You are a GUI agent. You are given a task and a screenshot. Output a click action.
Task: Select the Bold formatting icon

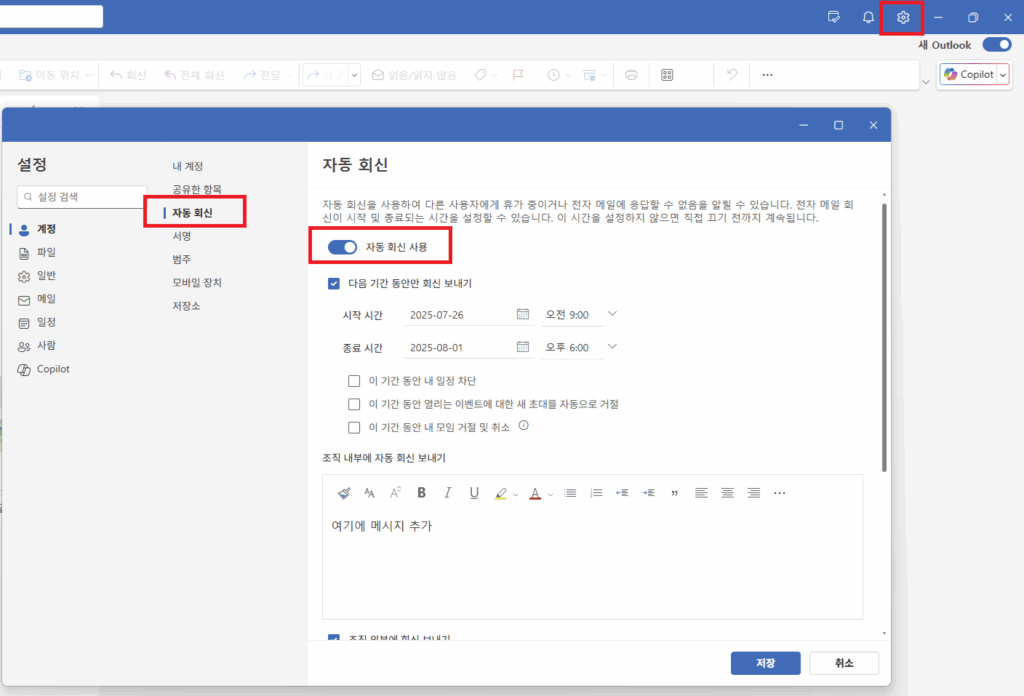pyautogui.click(x=420, y=492)
